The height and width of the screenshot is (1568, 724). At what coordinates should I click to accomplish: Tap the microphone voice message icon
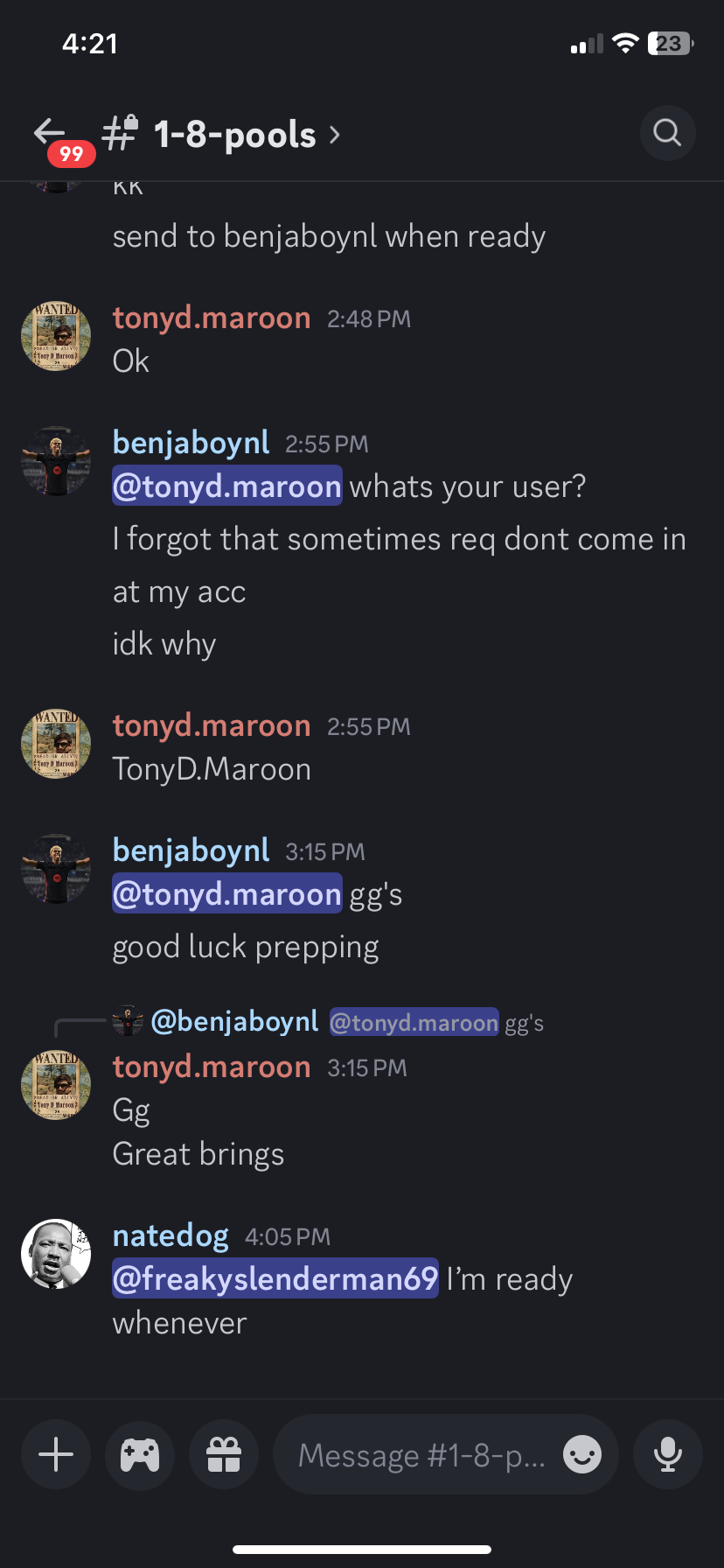click(668, 1454)
